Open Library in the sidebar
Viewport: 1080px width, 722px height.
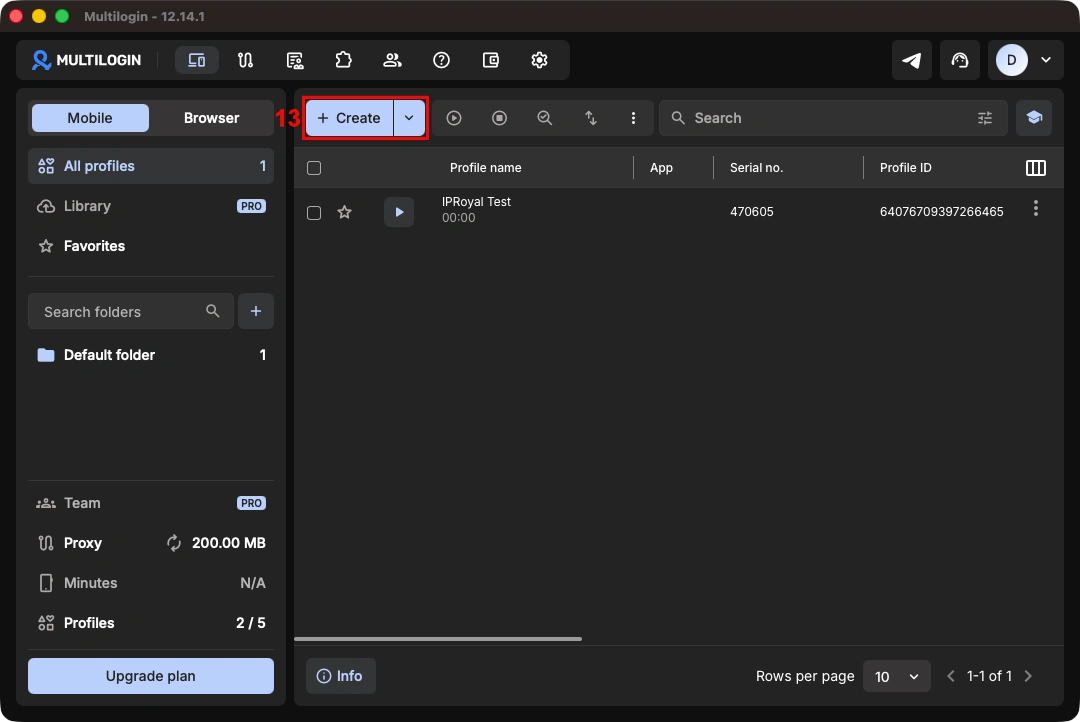pos(151,206)
